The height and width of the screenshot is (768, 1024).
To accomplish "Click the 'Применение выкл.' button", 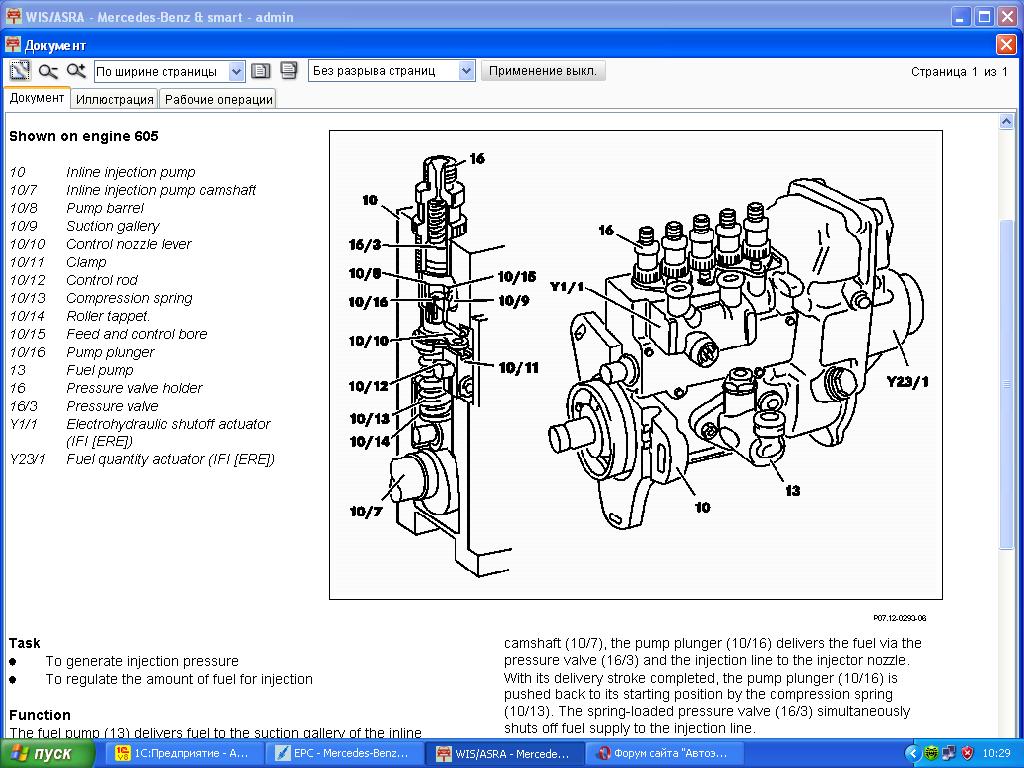I will pyautogui.click(x=543, y=71).
